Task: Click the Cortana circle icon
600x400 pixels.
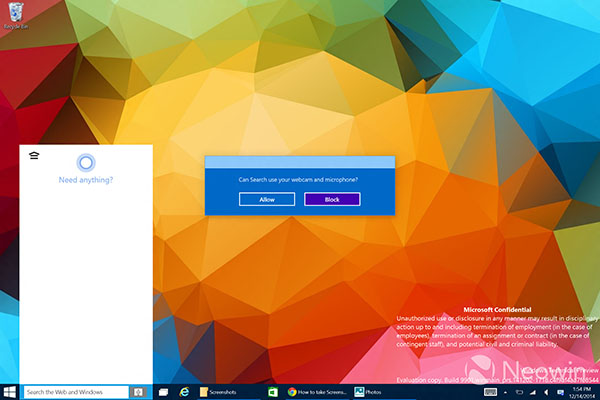Action: pos(86,161)
